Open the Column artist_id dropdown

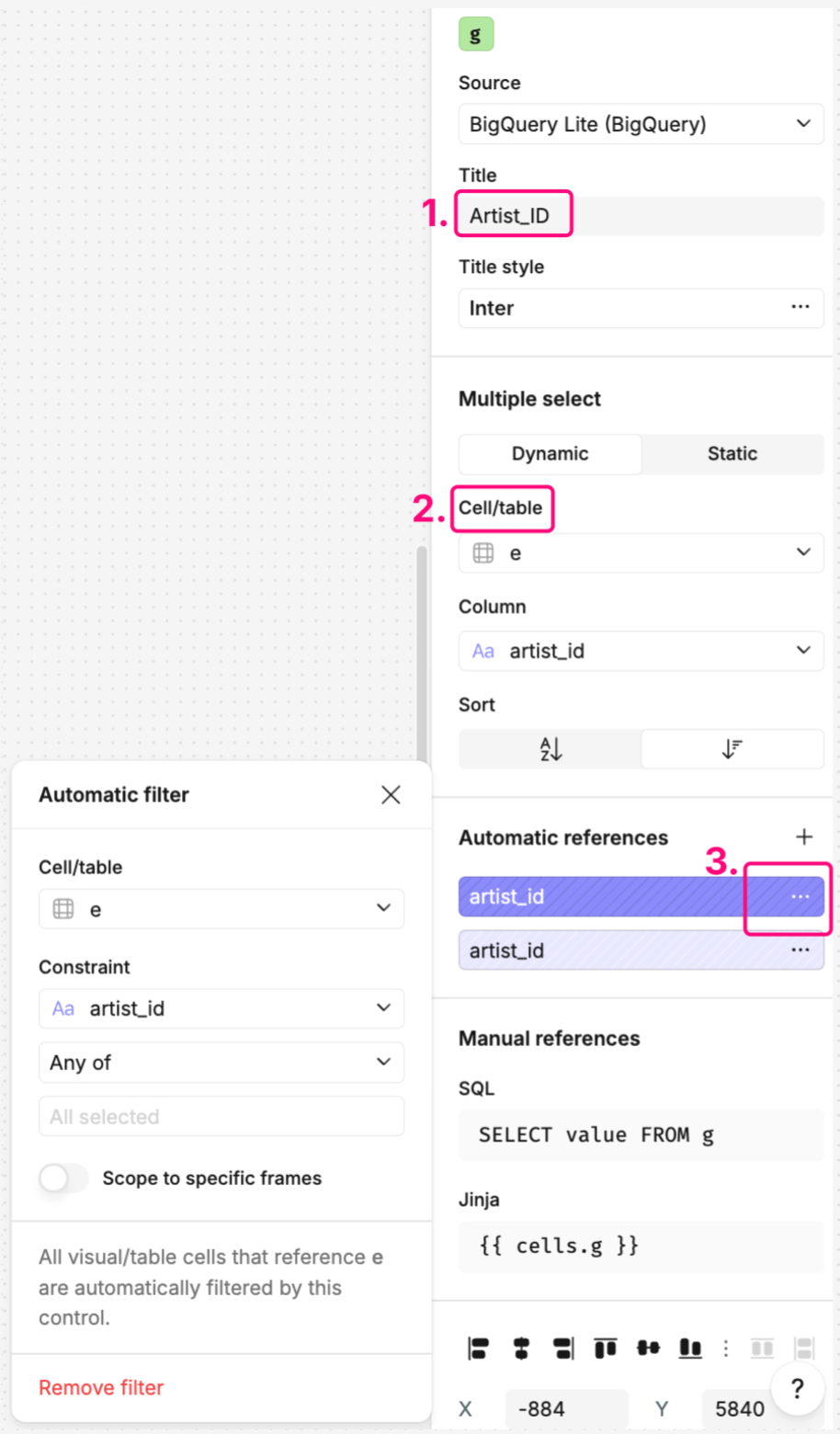[641, 651]
